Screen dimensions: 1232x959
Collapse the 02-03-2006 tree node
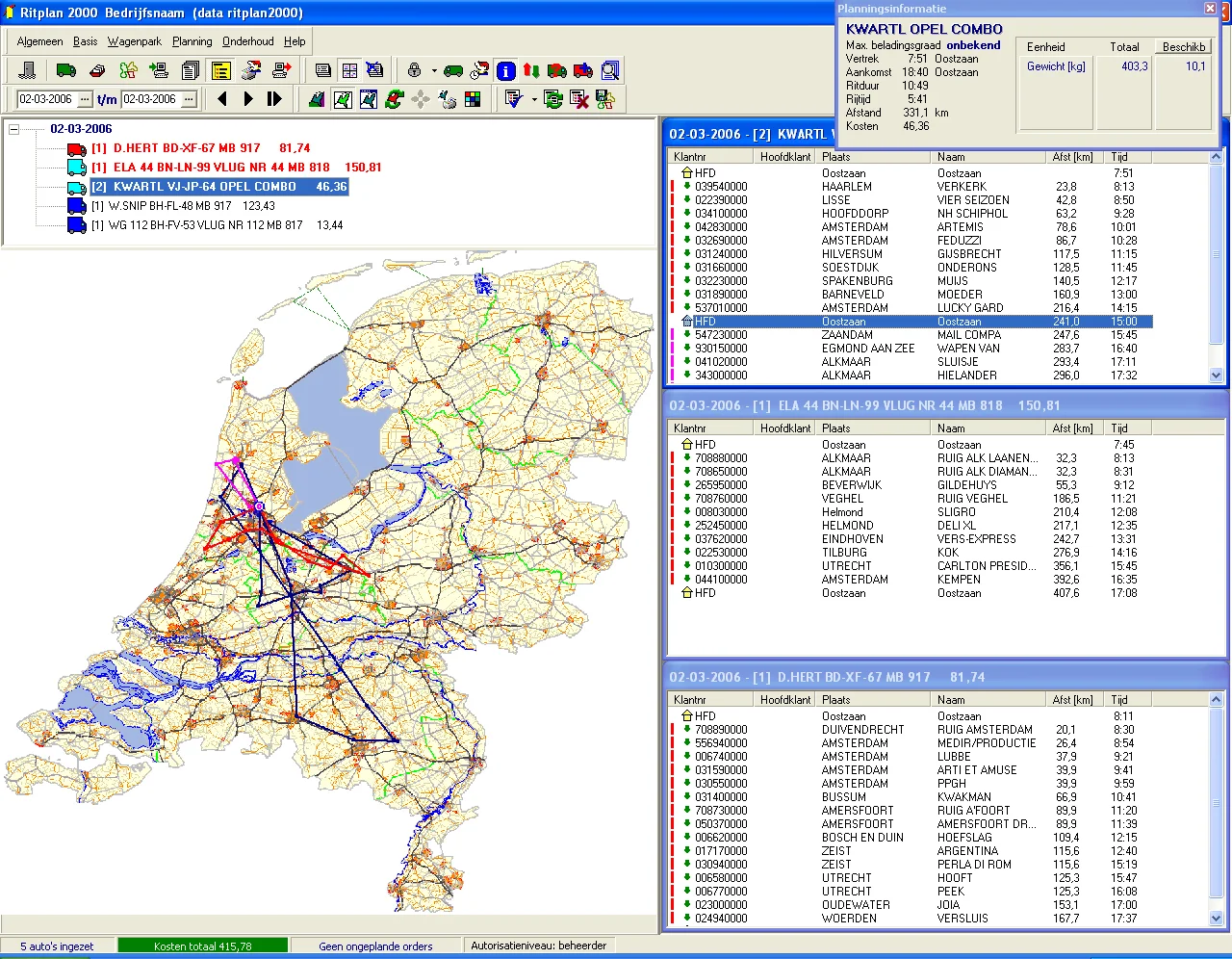(14, 129)
